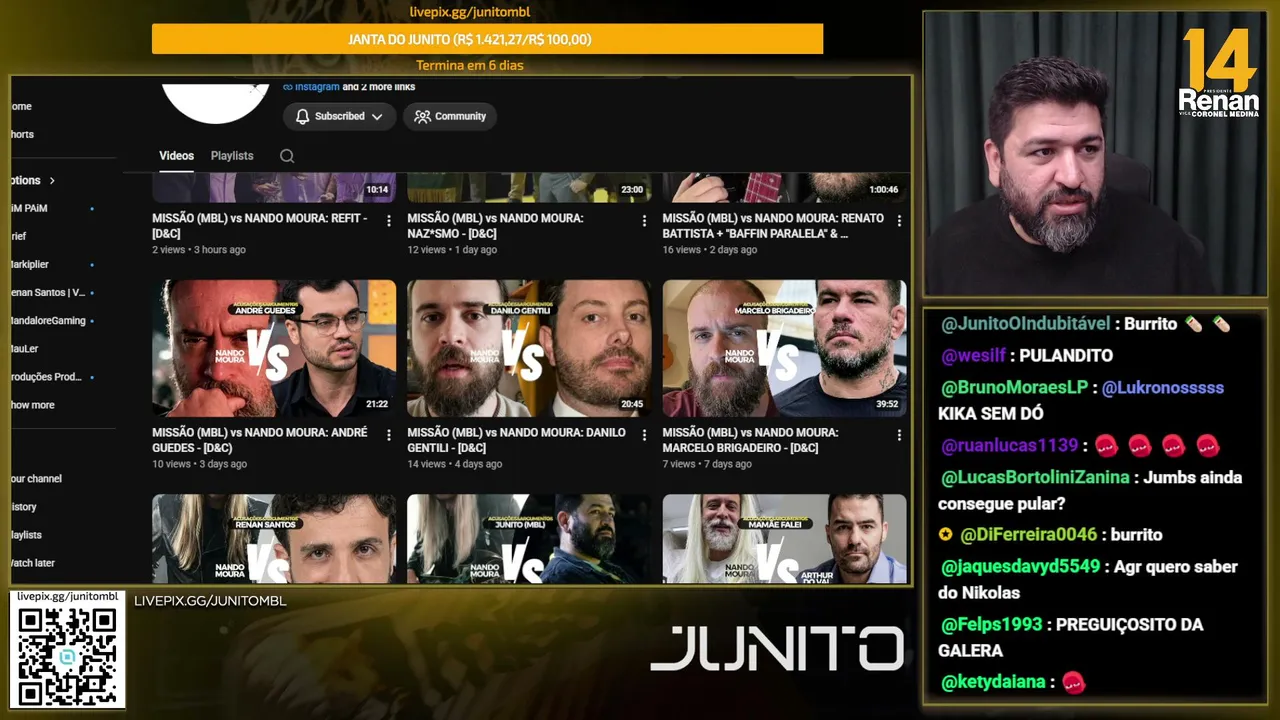Open the sidebar Playlists entry
Screen dimensions: 1280x720
(26, 535)
